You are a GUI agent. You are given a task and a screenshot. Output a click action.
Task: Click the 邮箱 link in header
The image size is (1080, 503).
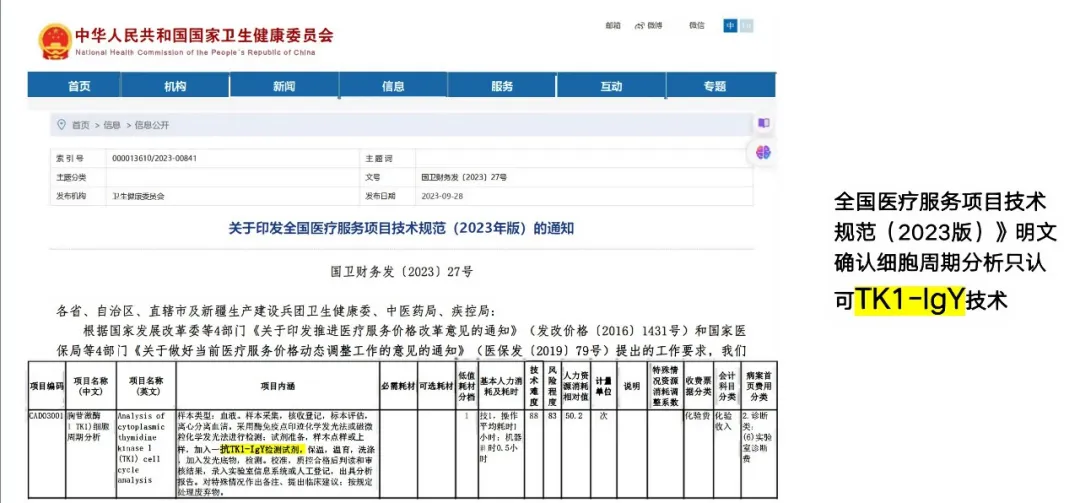coord(612,26)
